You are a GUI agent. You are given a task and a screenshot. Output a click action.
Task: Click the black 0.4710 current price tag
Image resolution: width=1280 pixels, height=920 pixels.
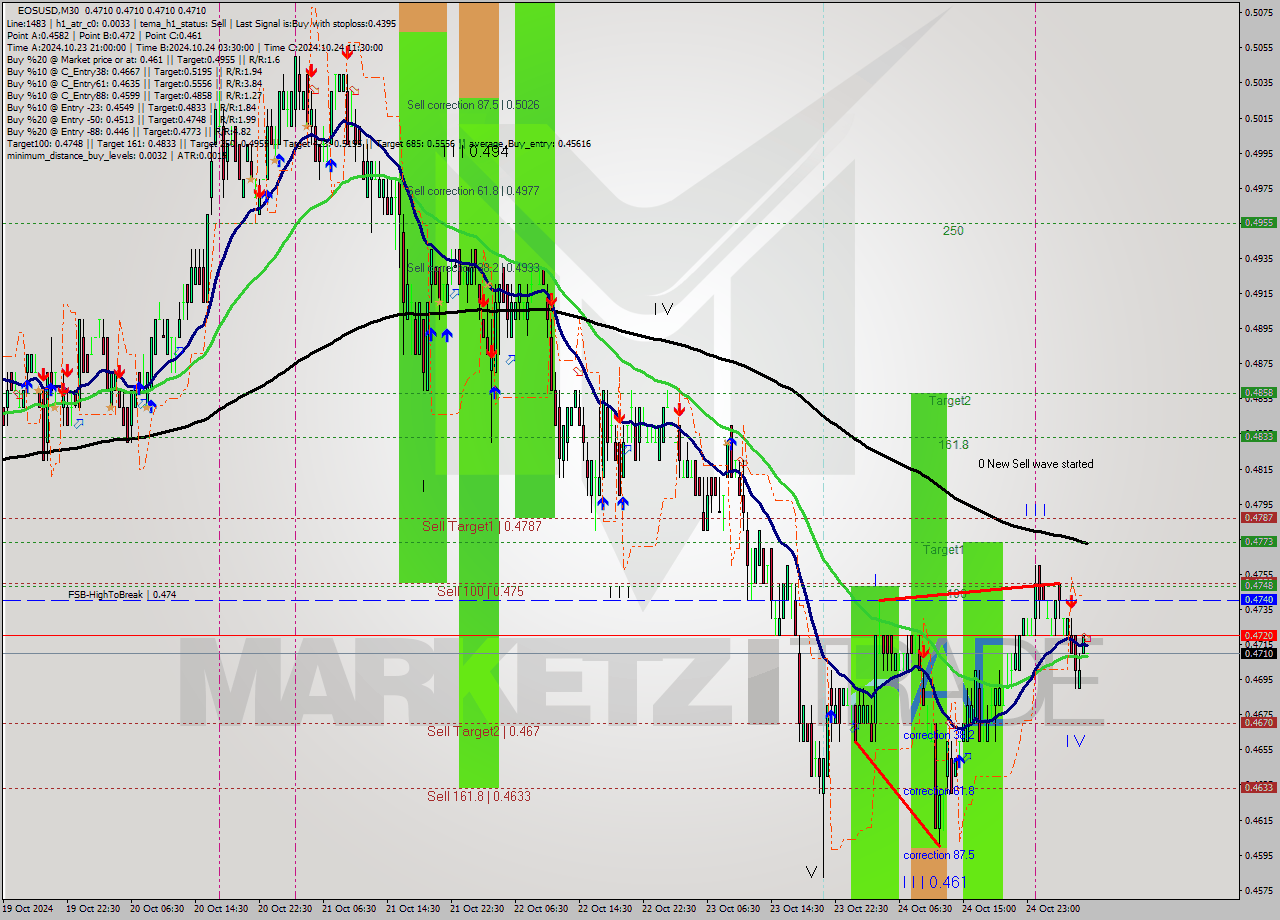[x=1257, y=653]
